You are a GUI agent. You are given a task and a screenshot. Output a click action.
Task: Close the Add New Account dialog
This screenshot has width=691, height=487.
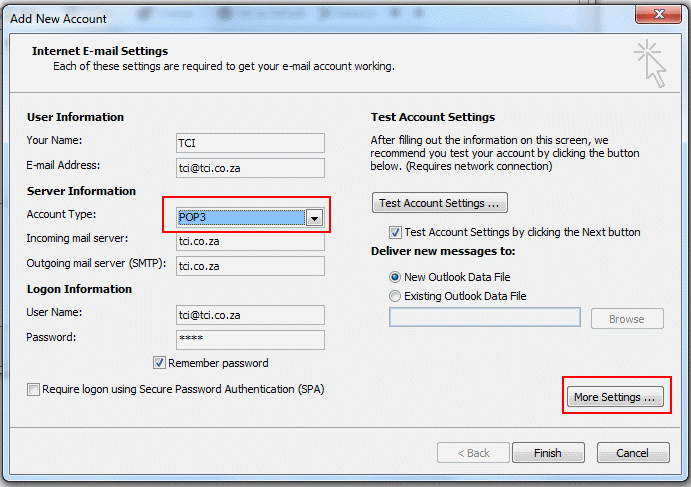point(658,14)
